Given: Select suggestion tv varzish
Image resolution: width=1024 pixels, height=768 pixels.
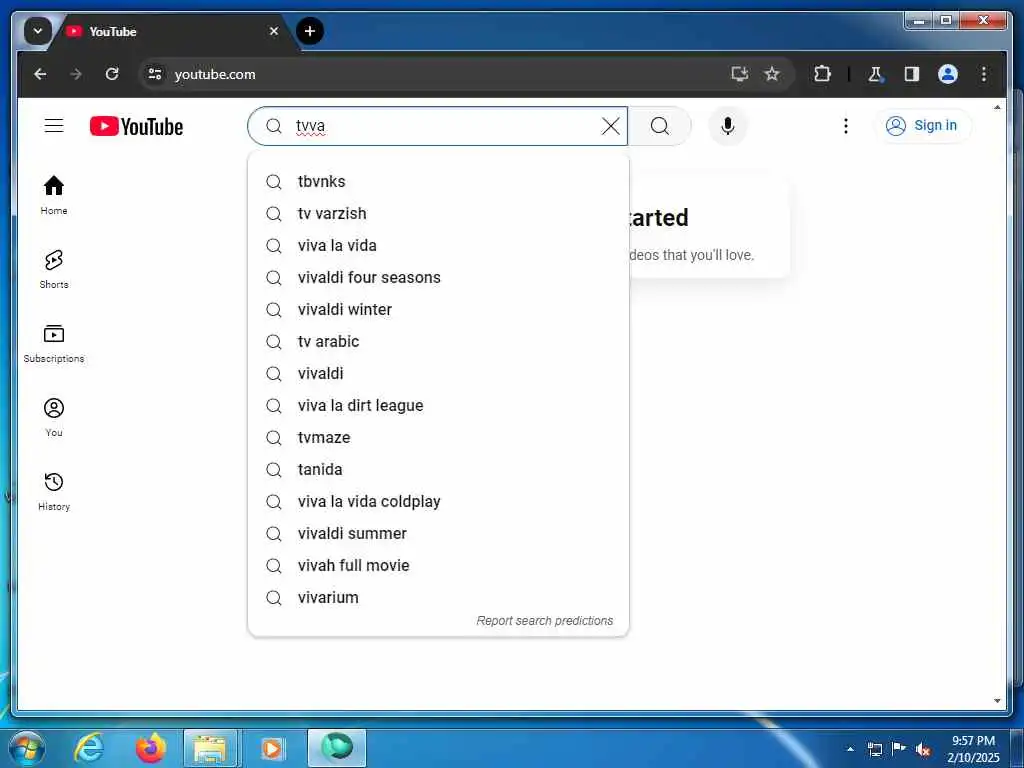Looking at the screenshot, I should click(x=438, y=214).
